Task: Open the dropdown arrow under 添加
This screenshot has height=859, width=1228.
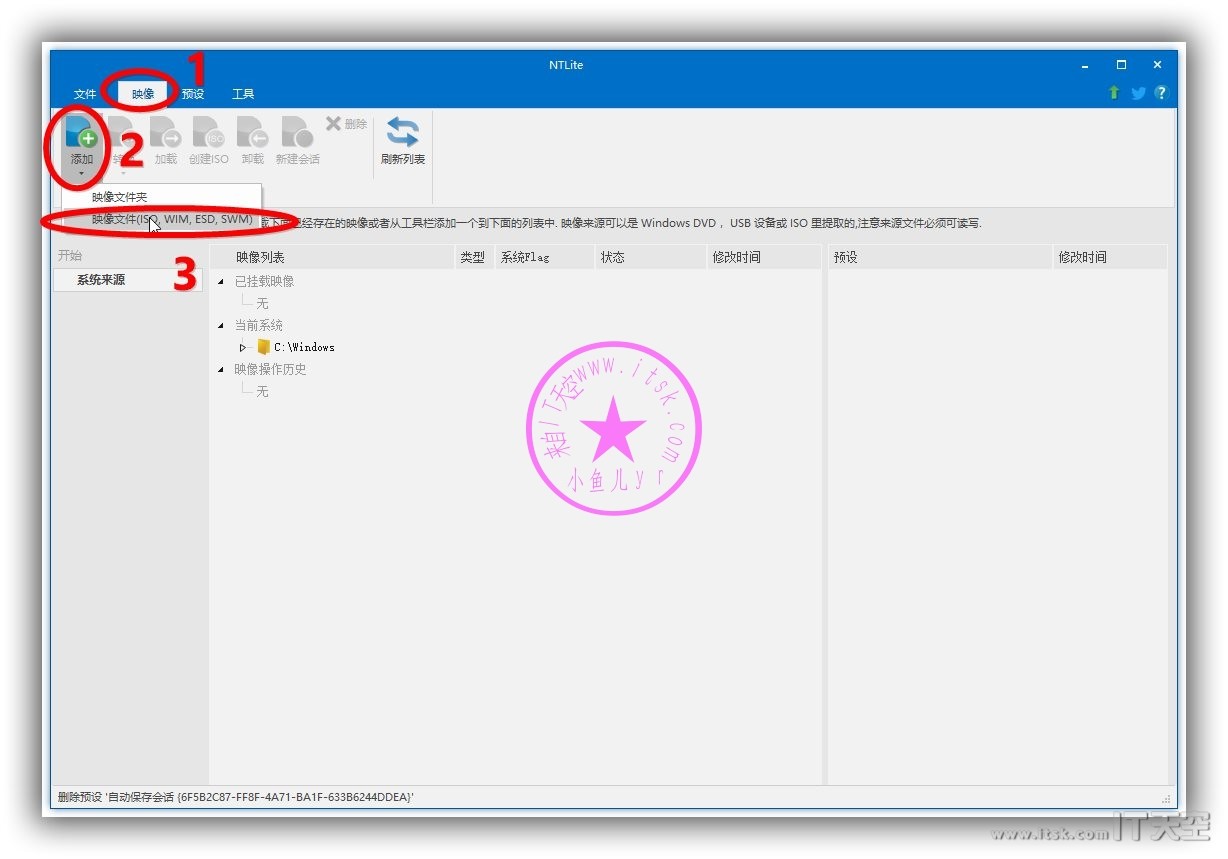Action: click(x=81, y=174)
